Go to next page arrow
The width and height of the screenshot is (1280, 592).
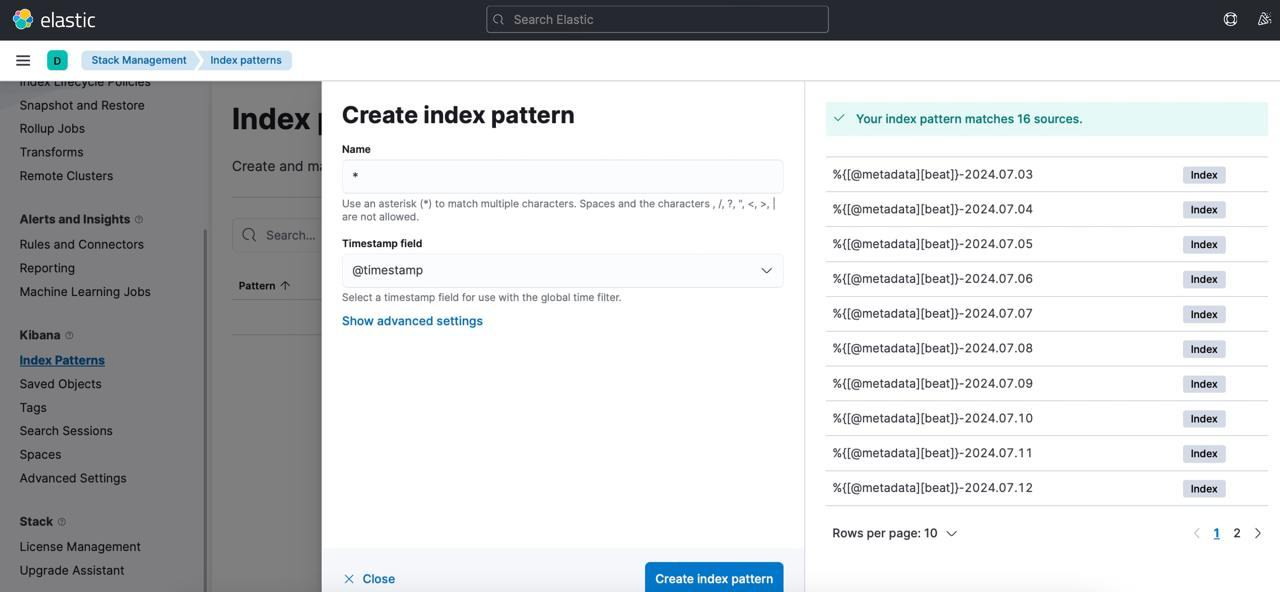[x=1258, y=534]
